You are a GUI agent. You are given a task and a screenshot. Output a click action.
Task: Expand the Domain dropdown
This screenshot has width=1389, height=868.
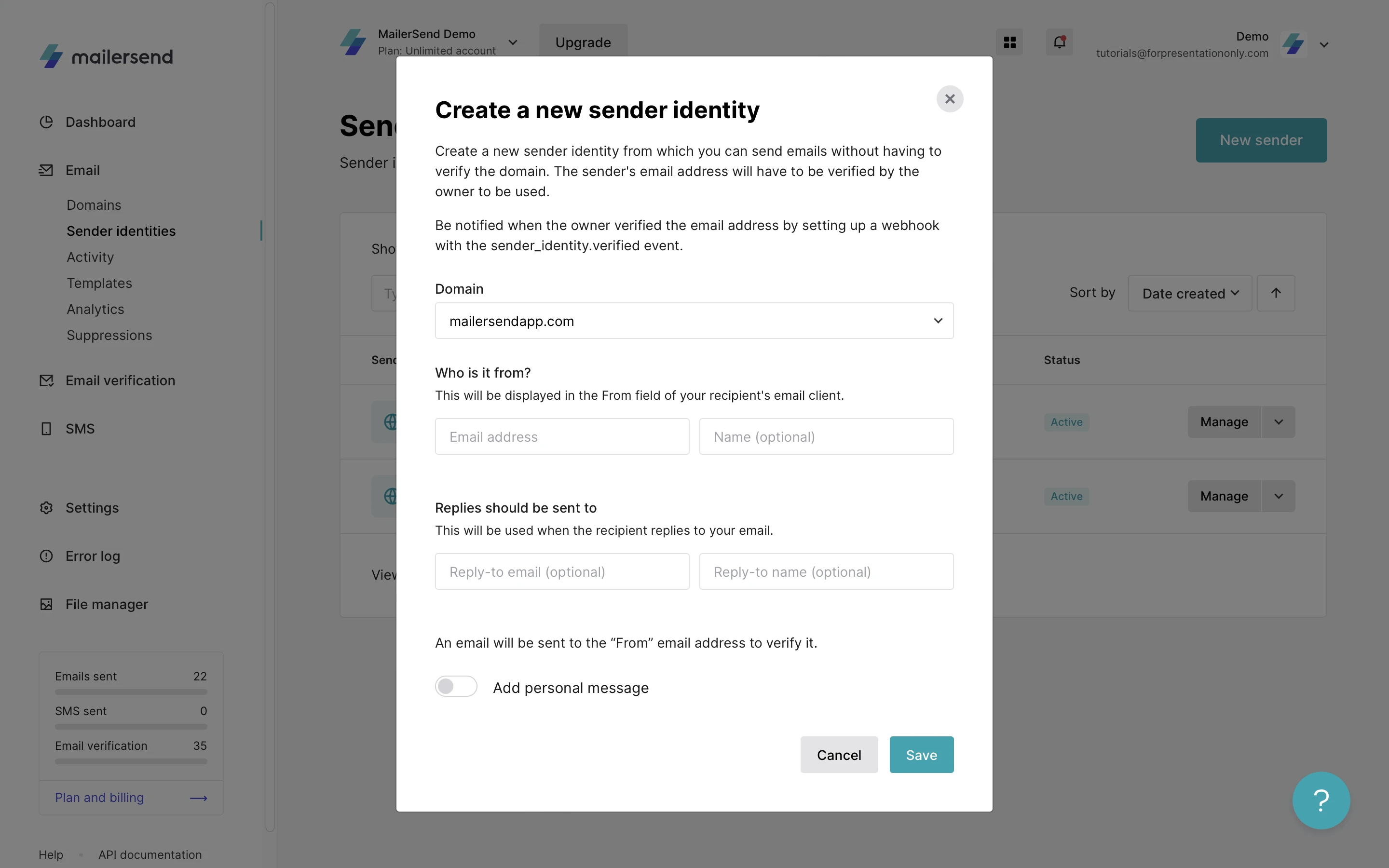tap(694, 321)
